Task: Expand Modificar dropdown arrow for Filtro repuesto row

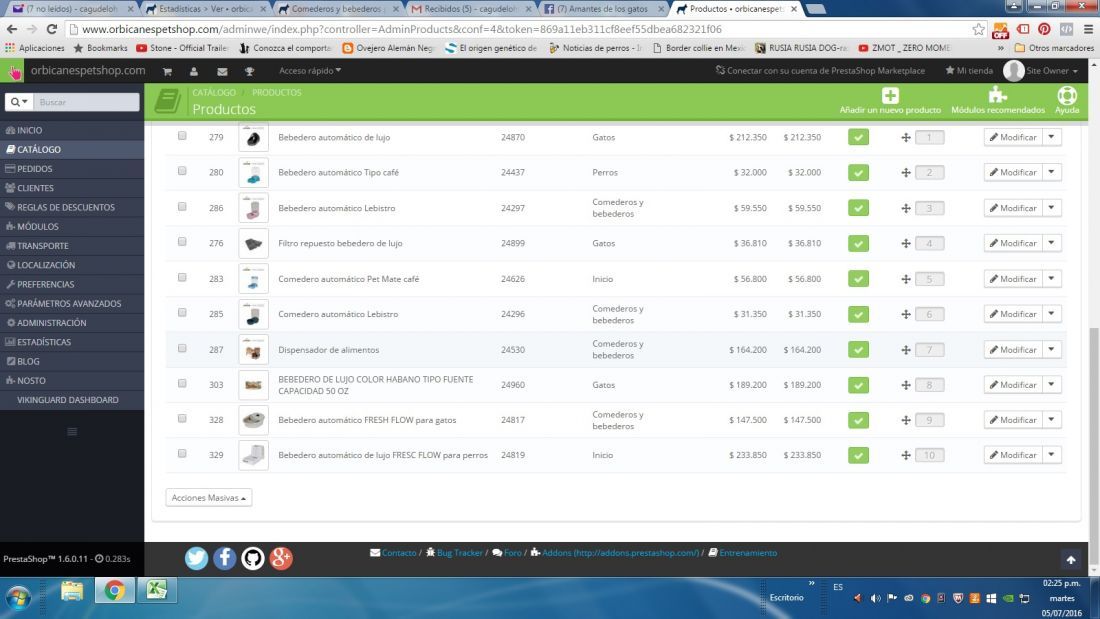Action: click(1052, 243)
